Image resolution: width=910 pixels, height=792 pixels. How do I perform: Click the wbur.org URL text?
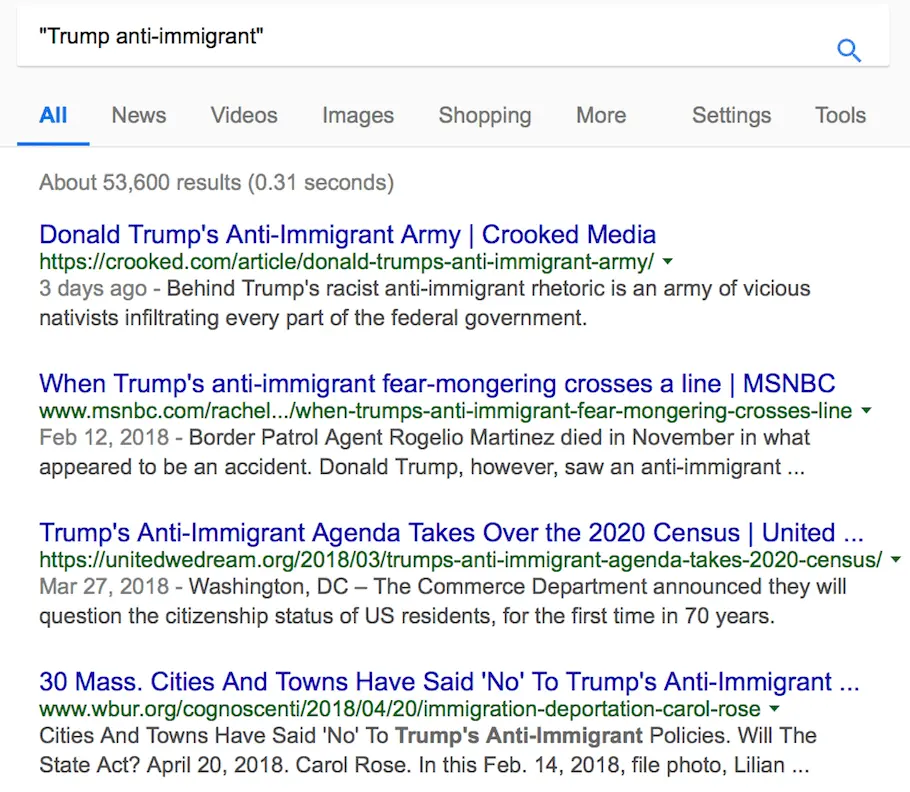[395, 708]
